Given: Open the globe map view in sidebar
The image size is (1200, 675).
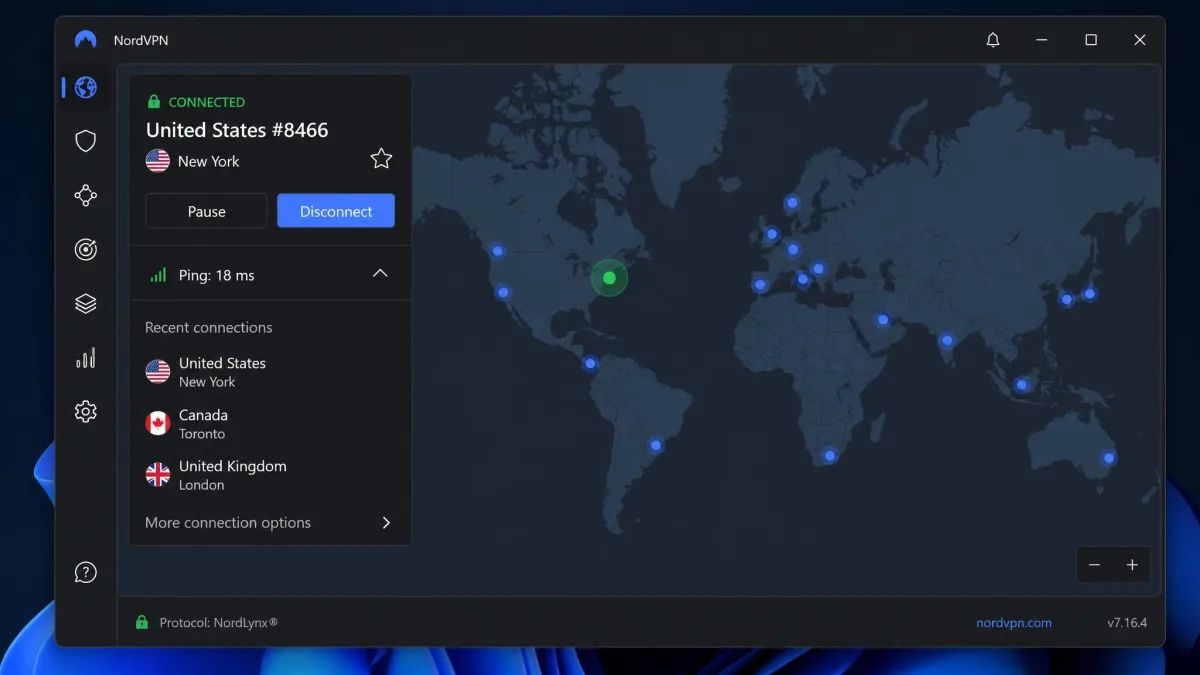Looking at the screenshot, I should (86, 87).
